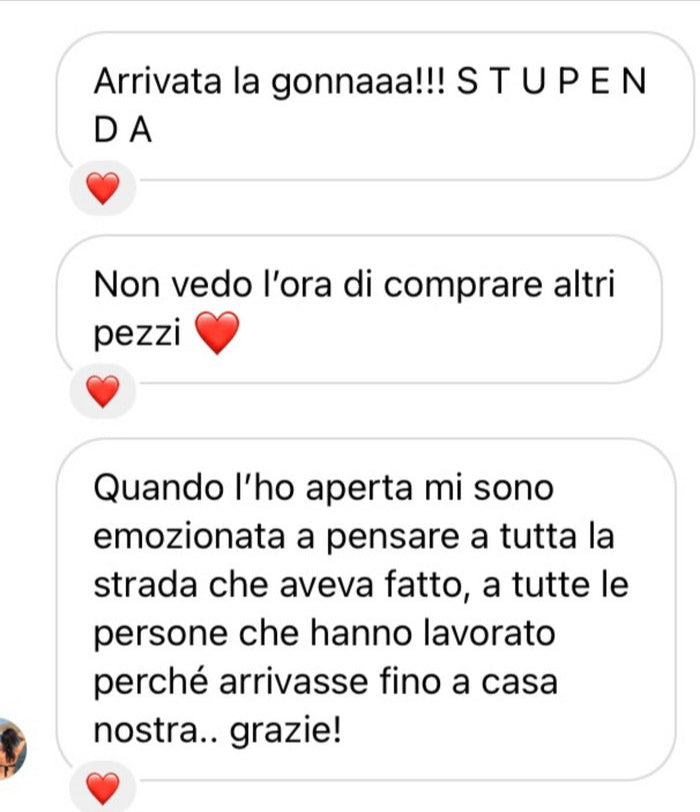Viewport: 700px width, 812px height.
Task: Open the heart reaction below 'altri pezzi' message
Action: pyautogui.click(x=103, y=392)
